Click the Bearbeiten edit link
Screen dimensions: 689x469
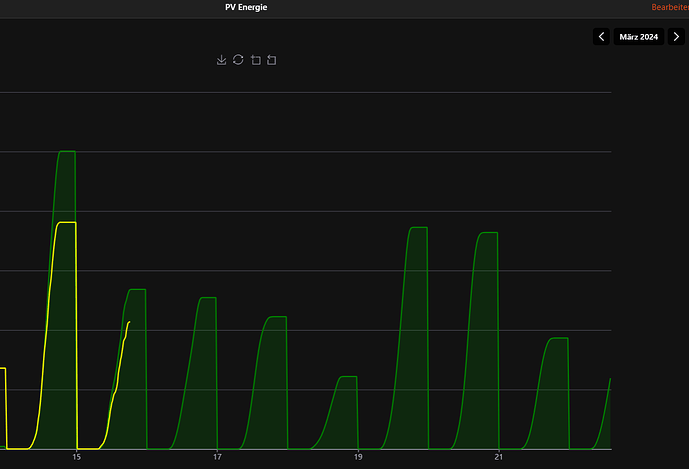pyautogui.click(x=670, y=7)
